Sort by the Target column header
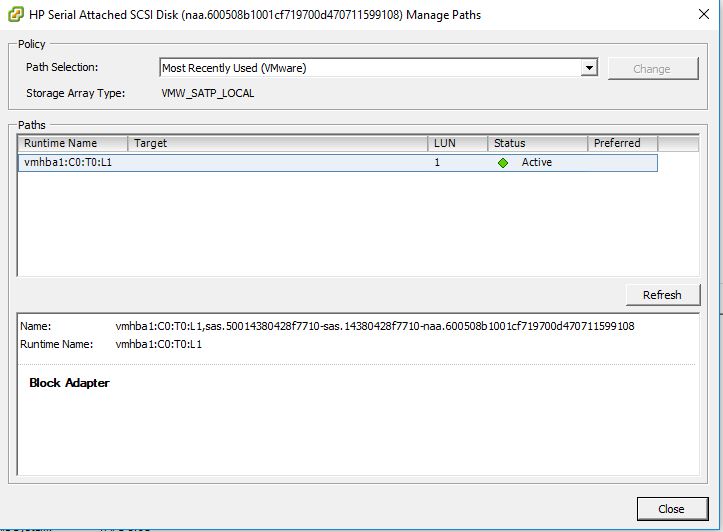Image resolution: width=723 pixels, height=532 pixels. click(278, 143)
